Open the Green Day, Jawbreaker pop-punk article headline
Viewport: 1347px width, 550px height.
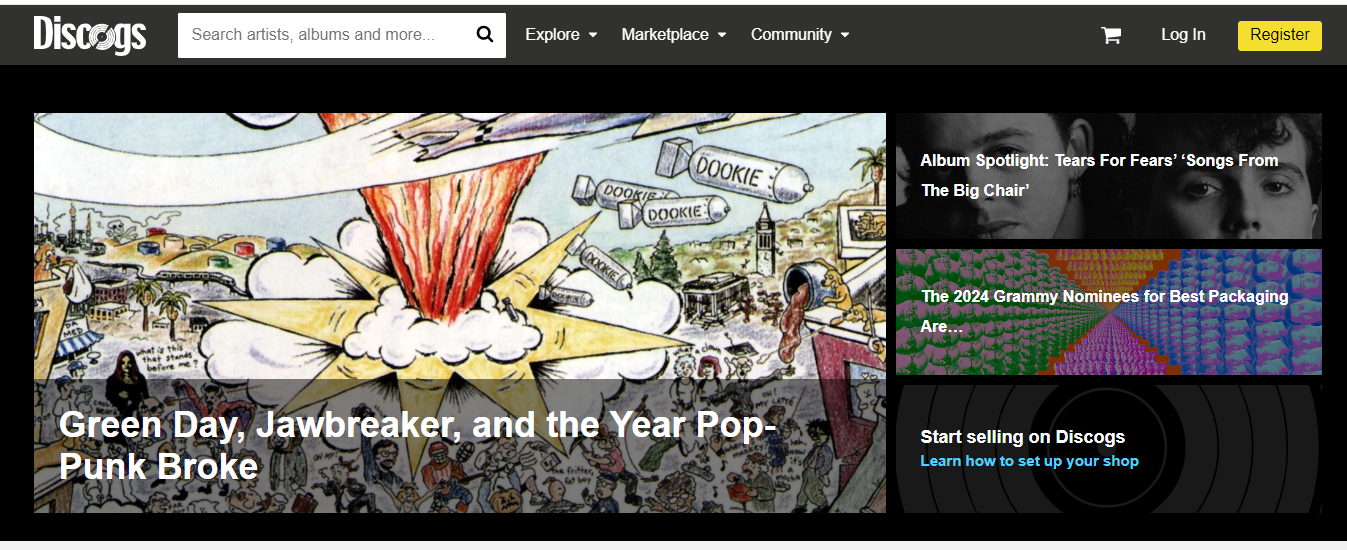click(x=418, y=445)
